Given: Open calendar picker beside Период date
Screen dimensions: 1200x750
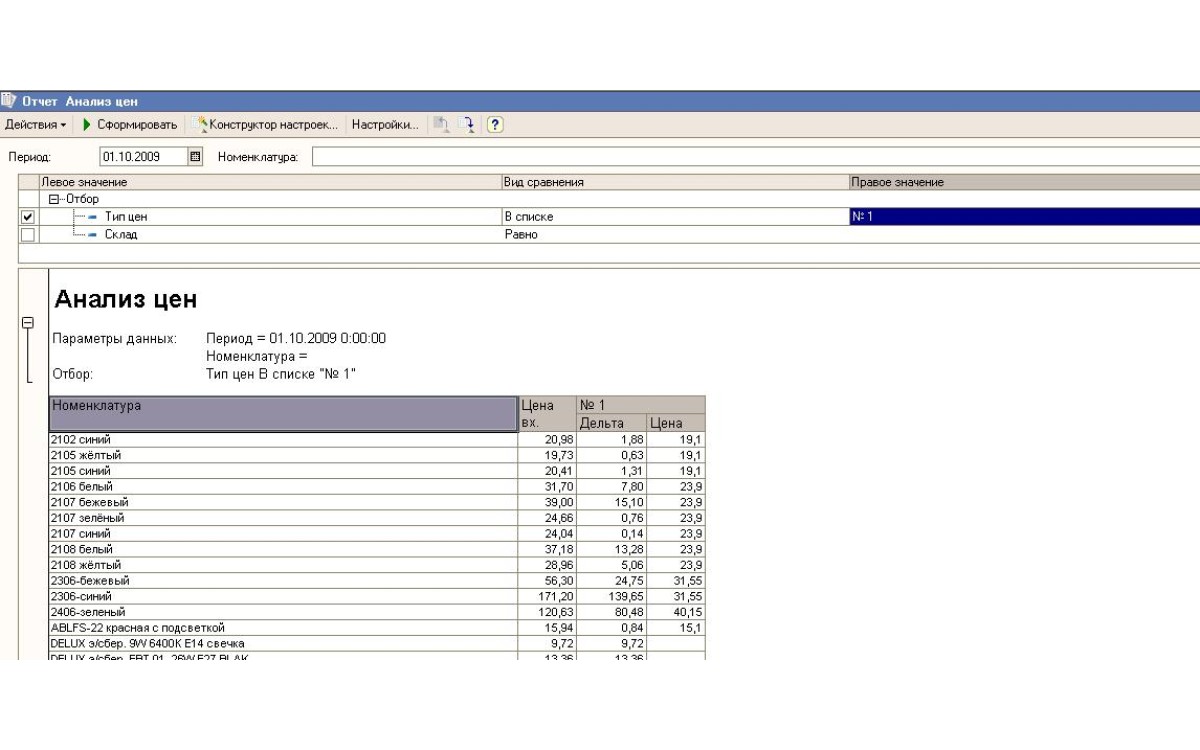Looking at the screenshot, I should pyautogui.click(x=195, y=156).
